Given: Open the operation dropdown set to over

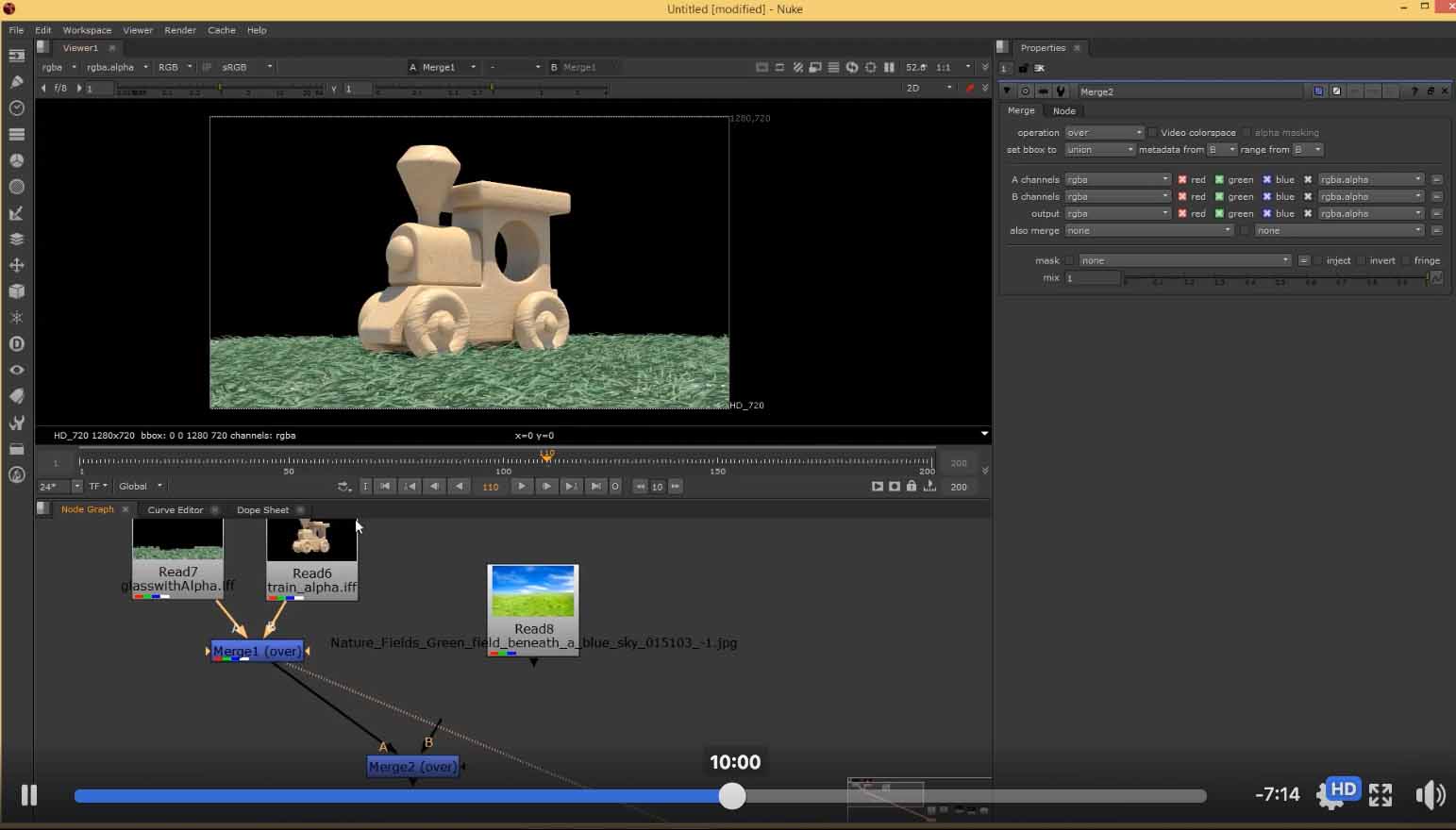Looking at the screenshot, I should 1104,133.
